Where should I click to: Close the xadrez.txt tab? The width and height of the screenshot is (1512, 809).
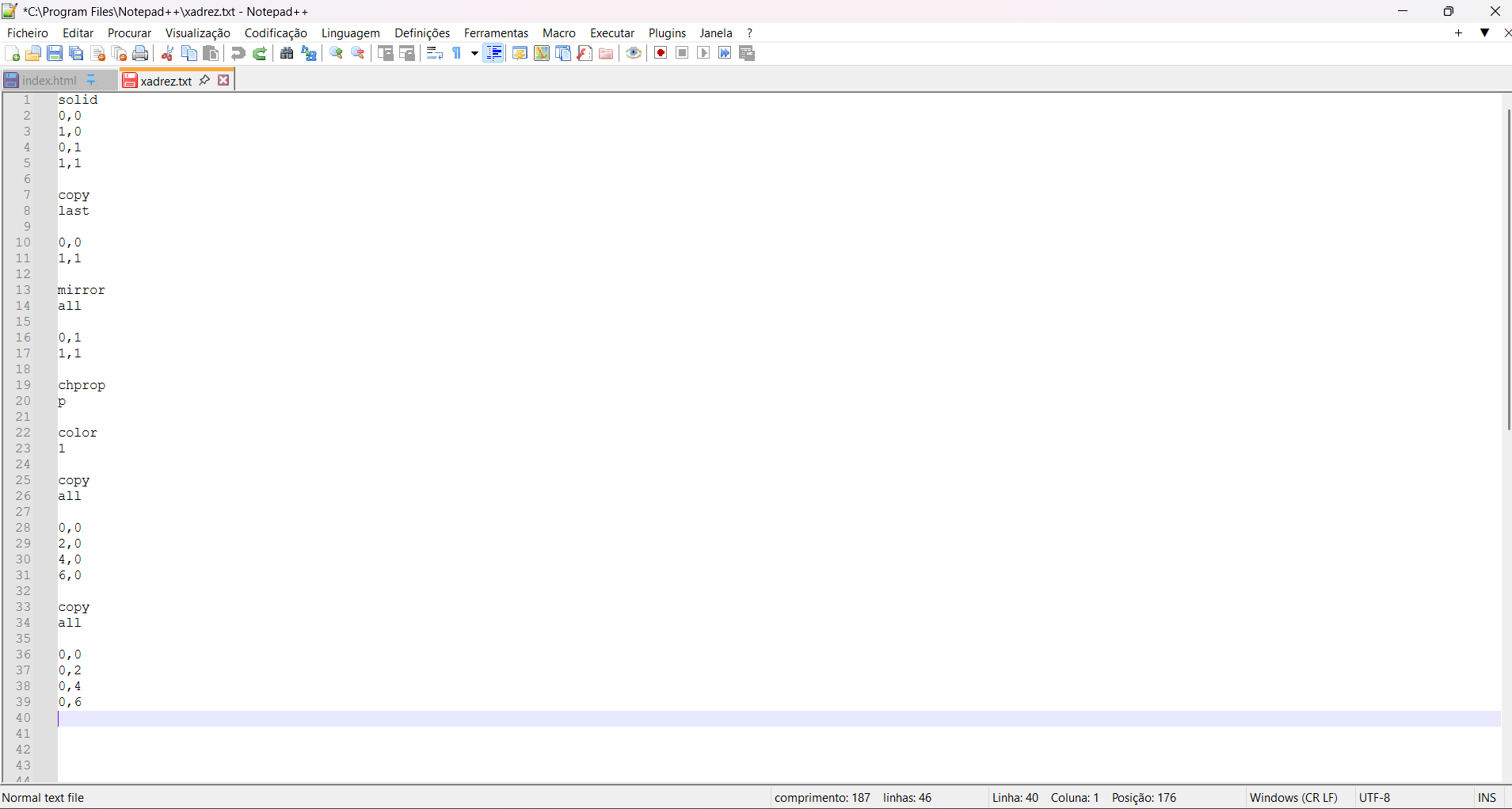pyautogui.click(x=224, y=80)
